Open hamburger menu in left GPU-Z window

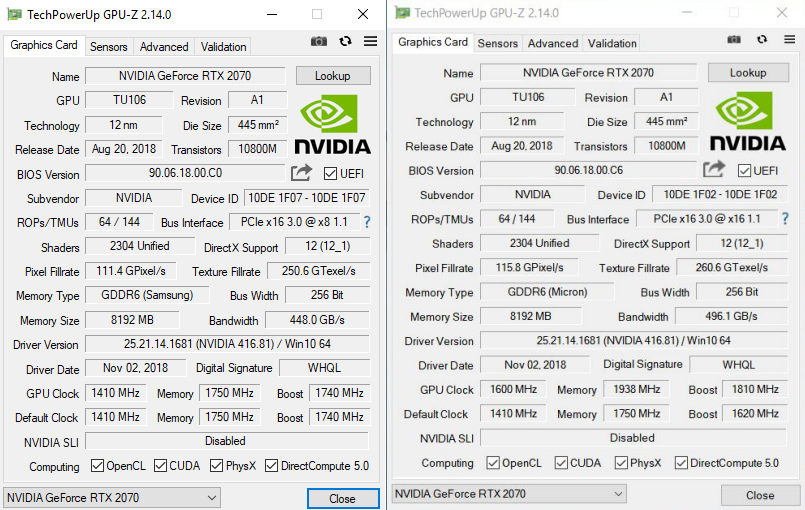(371, 41)
